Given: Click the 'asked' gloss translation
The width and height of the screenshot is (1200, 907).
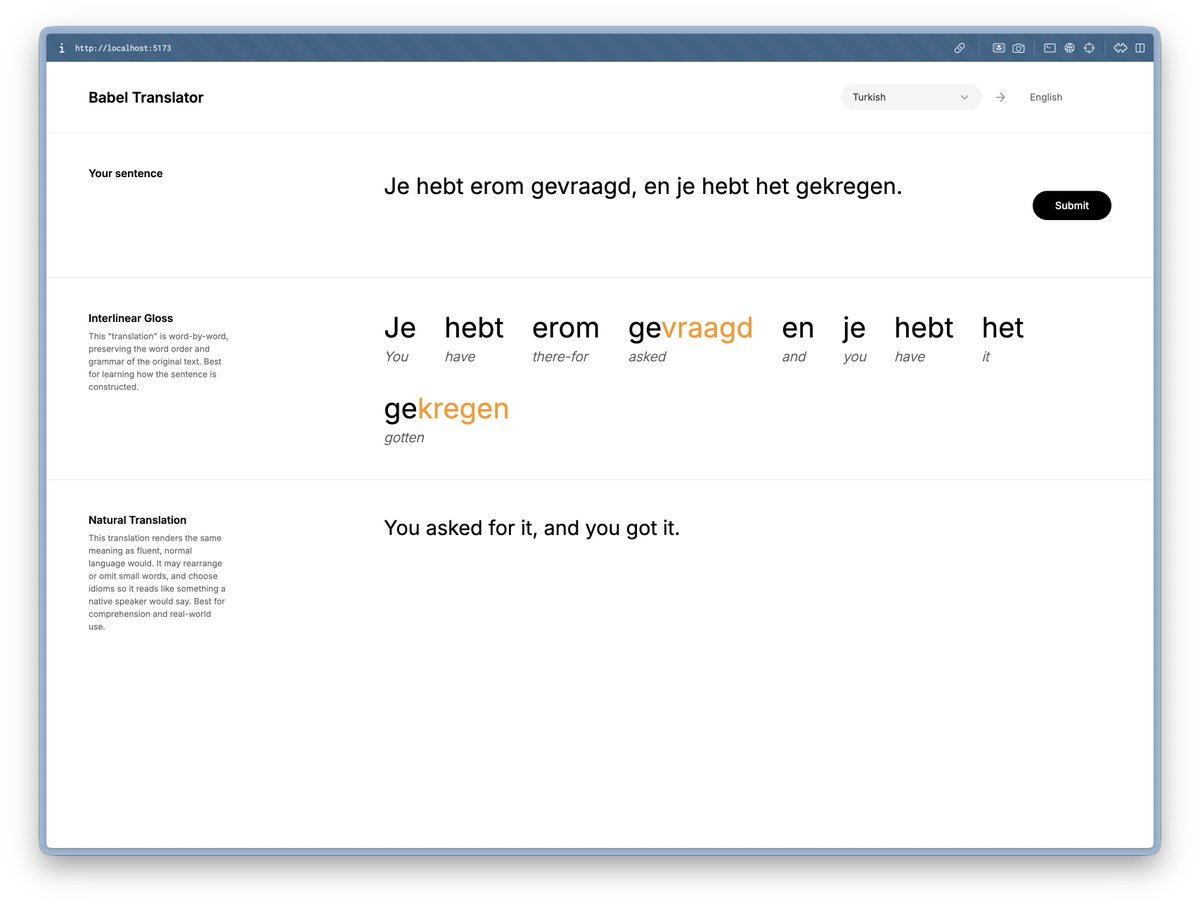Looking at the screenshot, I should click(647, 357).
